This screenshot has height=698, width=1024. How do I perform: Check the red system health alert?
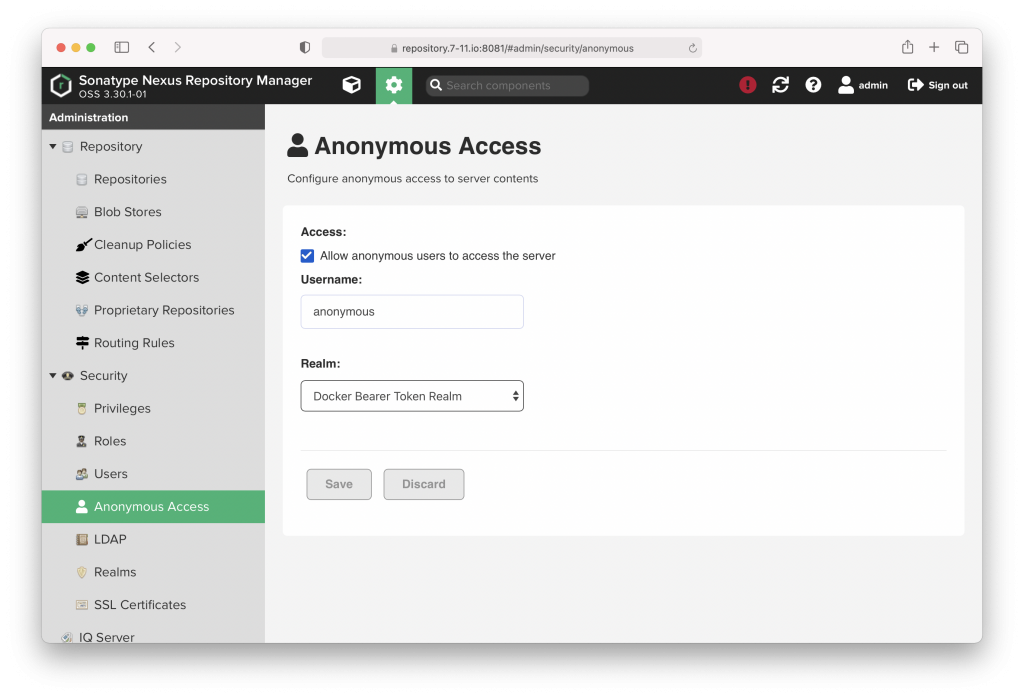point(747,85)
